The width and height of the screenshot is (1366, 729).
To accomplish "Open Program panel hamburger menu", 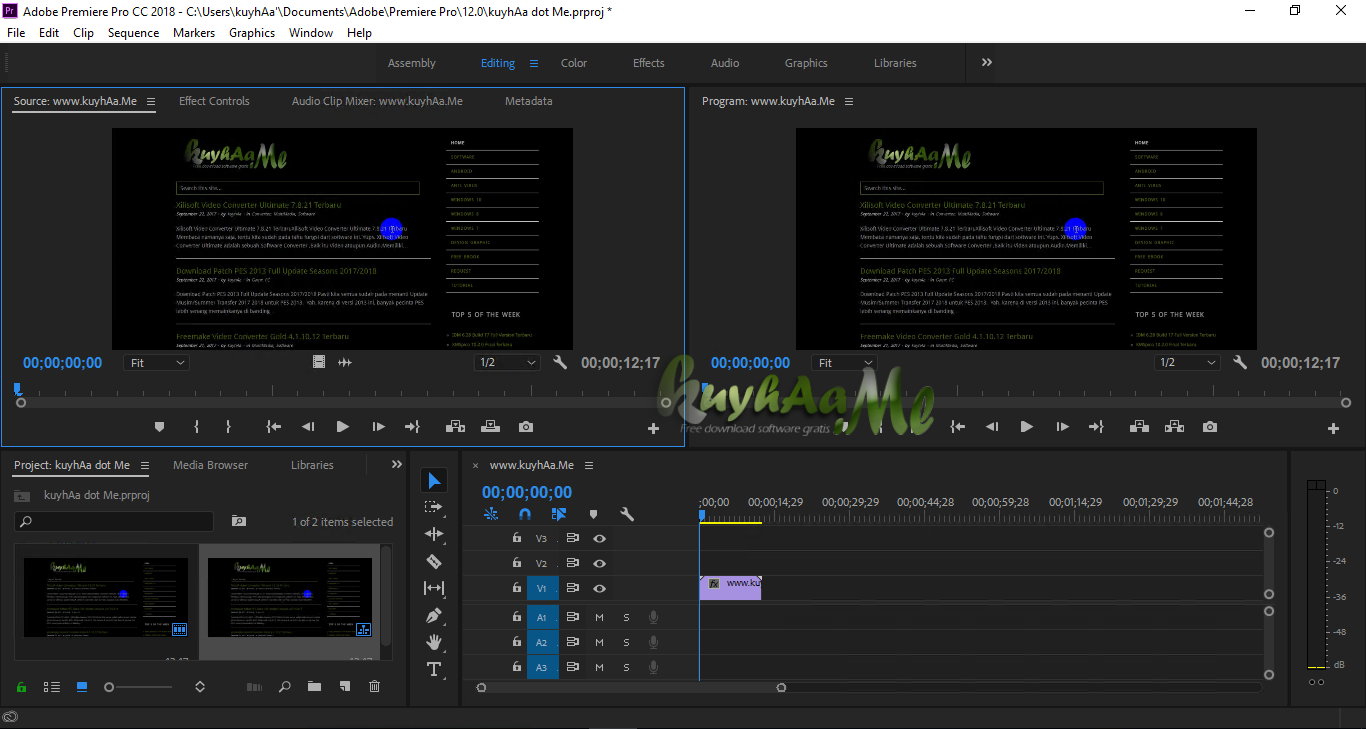I will point(849,101).
